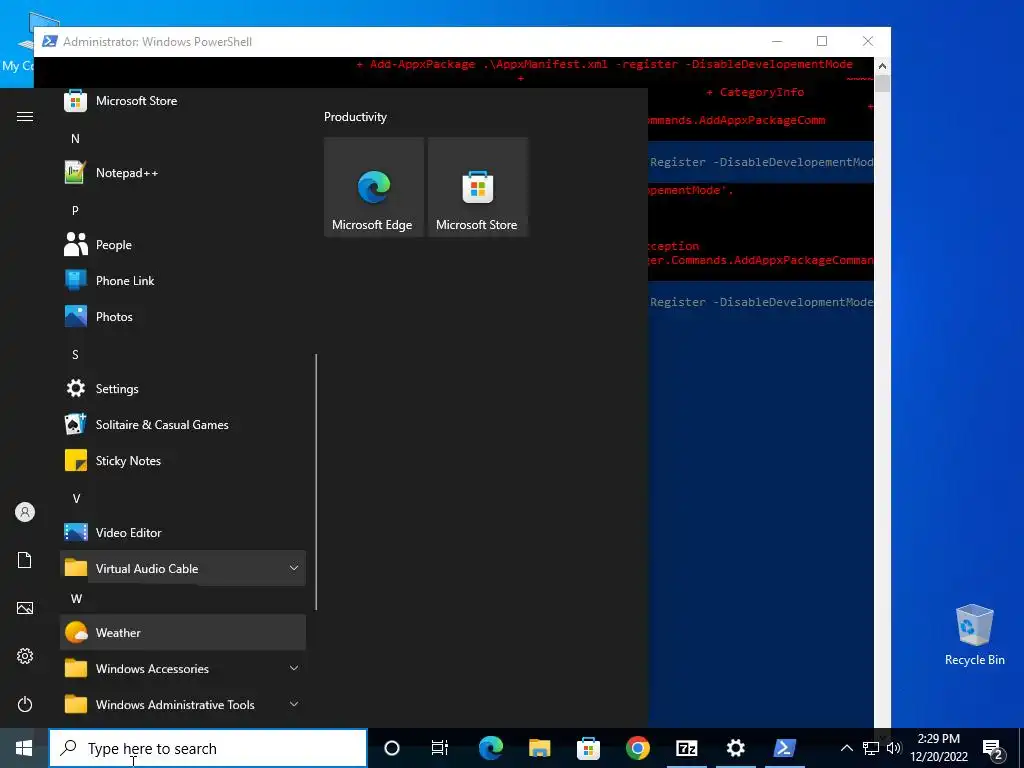The image size is (1024, 768).
Task: Click the PowerShell window vertical scrollbar thumb
Action: point(882,83)
